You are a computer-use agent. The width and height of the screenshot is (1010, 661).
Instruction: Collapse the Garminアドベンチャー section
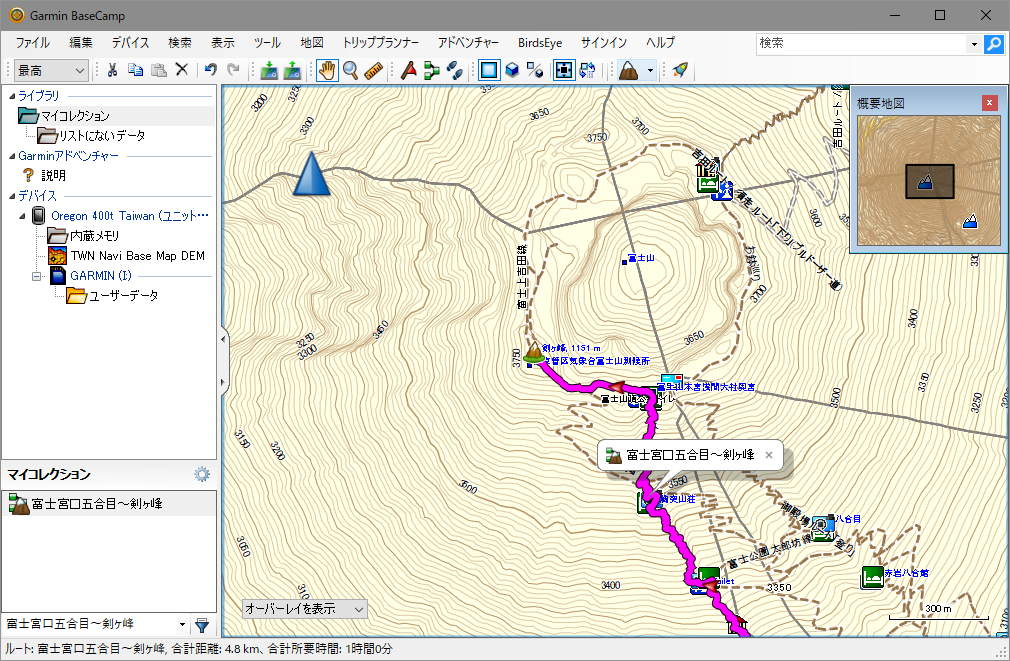[12, 156]
